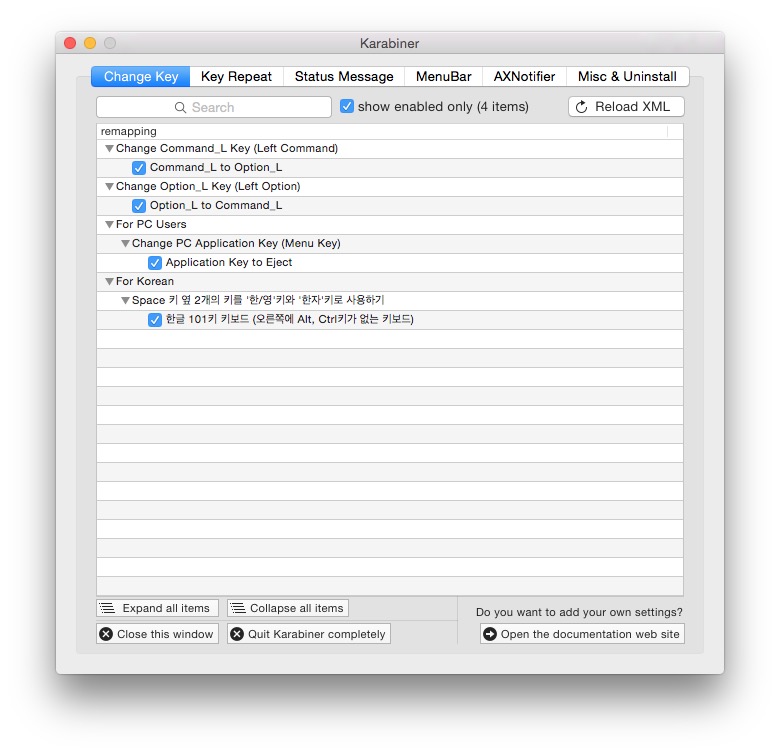
Task: Close Karabiner with the red window button
Action: coord(70,43)
